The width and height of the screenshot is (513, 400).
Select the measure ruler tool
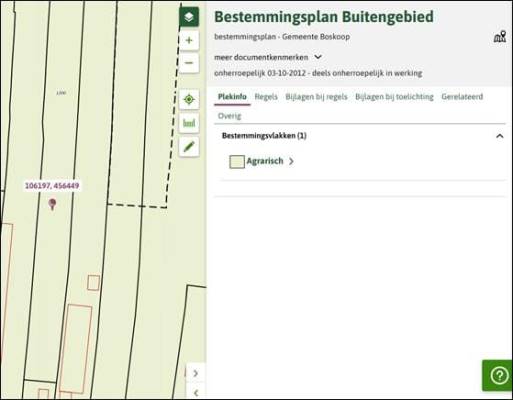189,123
